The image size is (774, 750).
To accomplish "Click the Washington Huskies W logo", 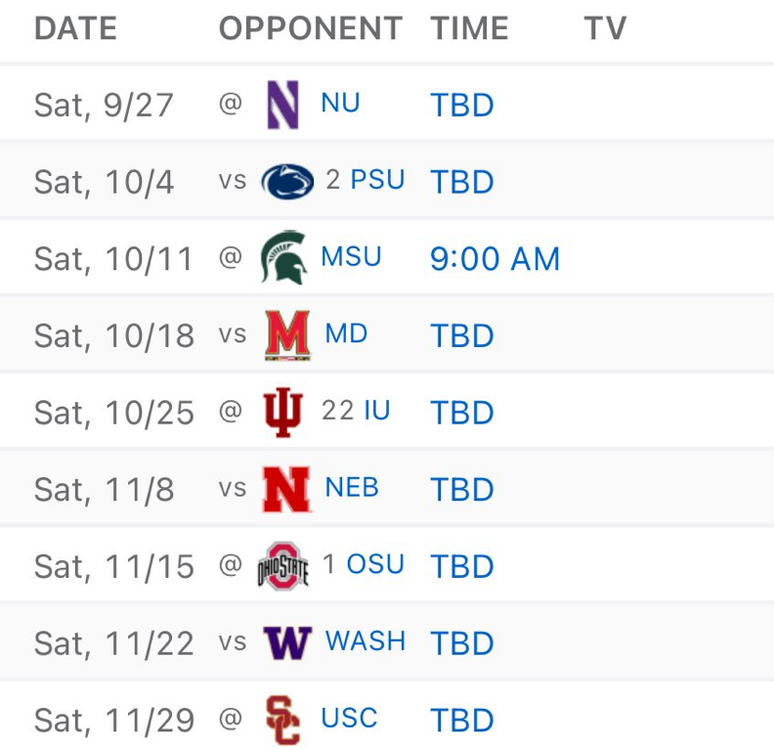I will pyautogui.click(x=288, y=642).
